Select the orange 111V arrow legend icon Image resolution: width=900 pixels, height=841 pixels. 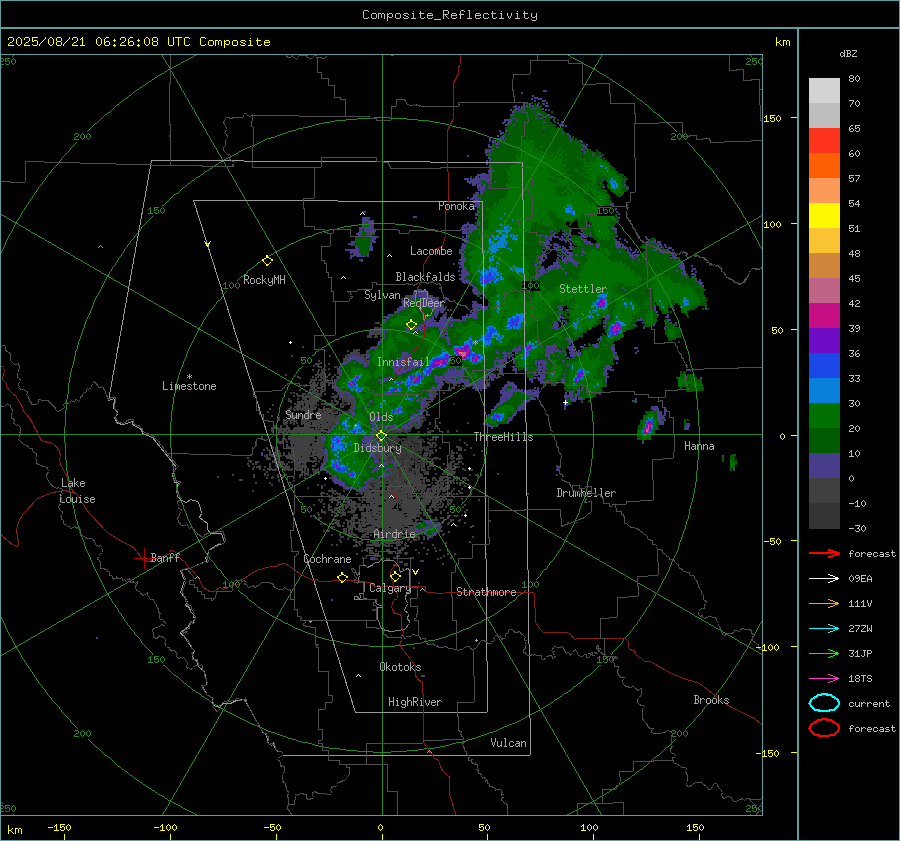pos(824,603)
